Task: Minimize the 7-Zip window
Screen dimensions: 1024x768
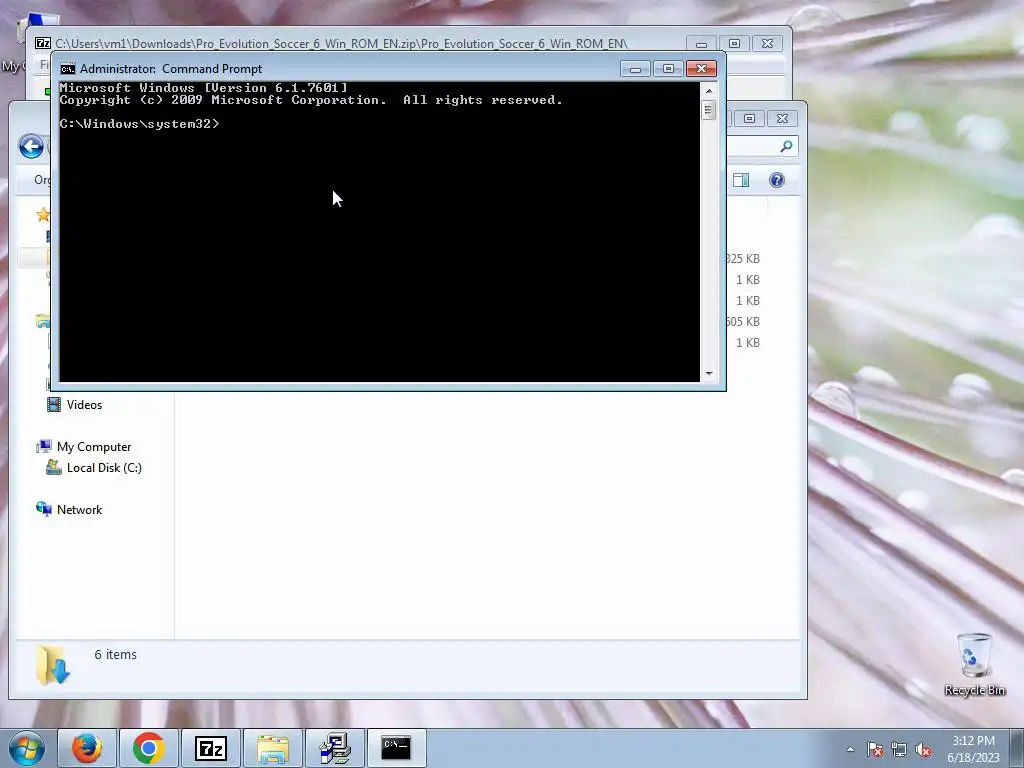Action: click(x=701, y=44)
